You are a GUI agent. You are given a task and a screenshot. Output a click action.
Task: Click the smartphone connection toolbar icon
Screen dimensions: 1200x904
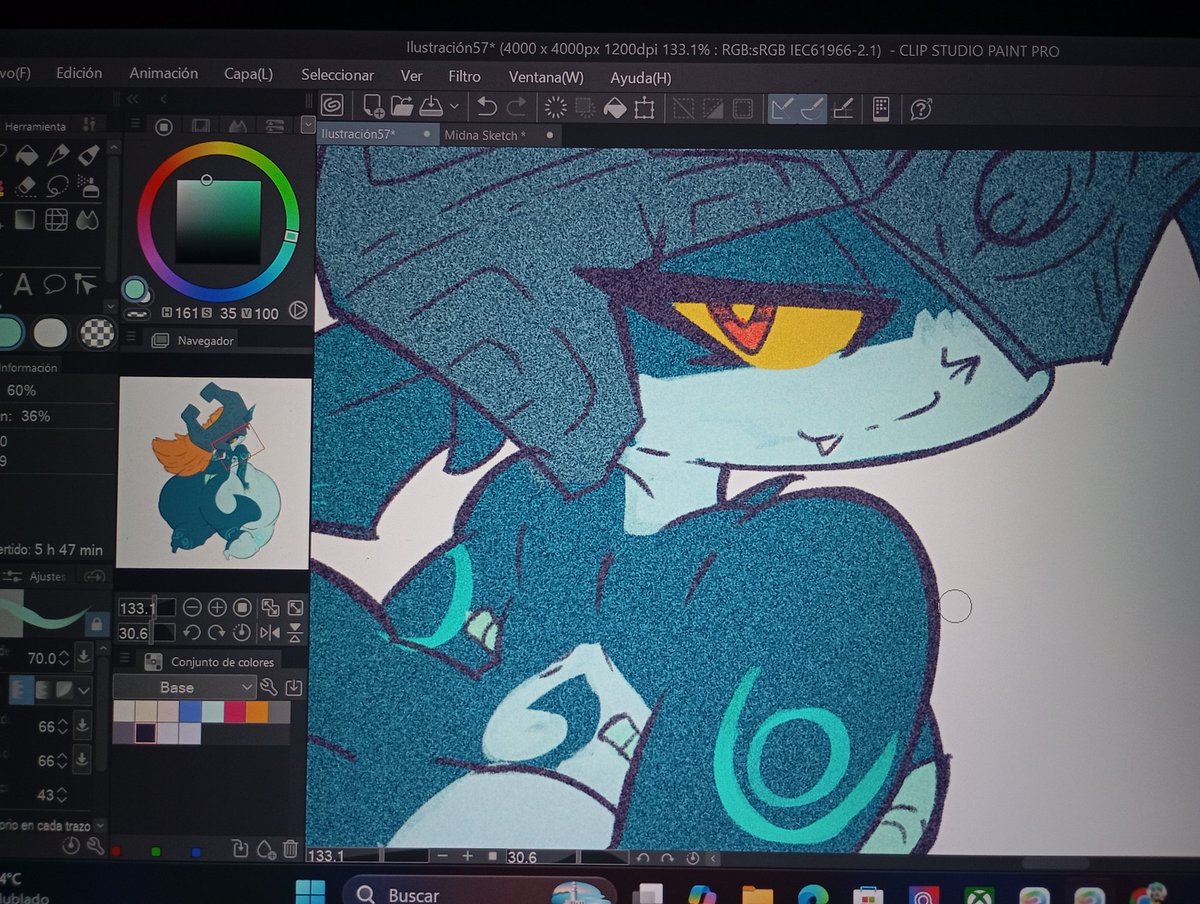(881, 109)
